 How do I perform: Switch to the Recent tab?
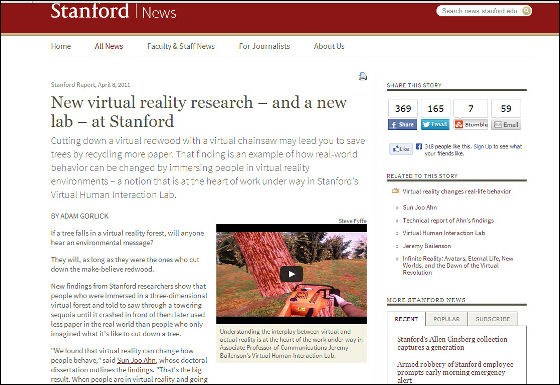[406, 319]
